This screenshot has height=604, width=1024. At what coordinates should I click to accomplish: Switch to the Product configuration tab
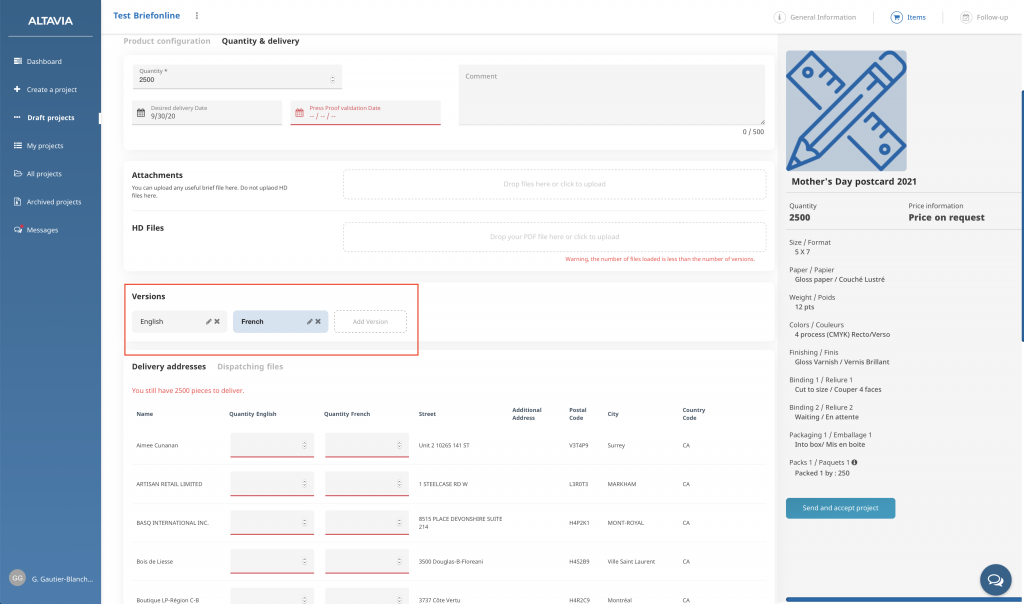(167, 41)
